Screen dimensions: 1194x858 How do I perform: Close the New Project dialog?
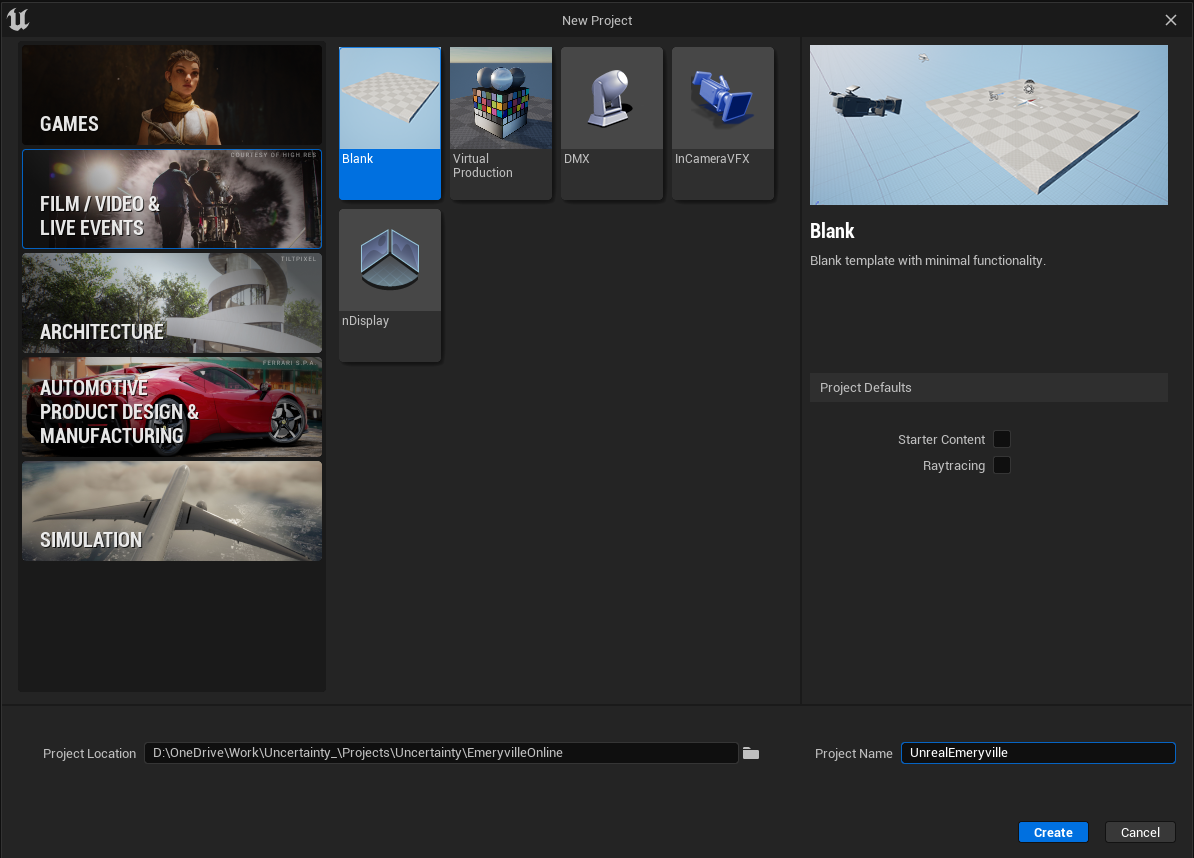(1171, 20)
